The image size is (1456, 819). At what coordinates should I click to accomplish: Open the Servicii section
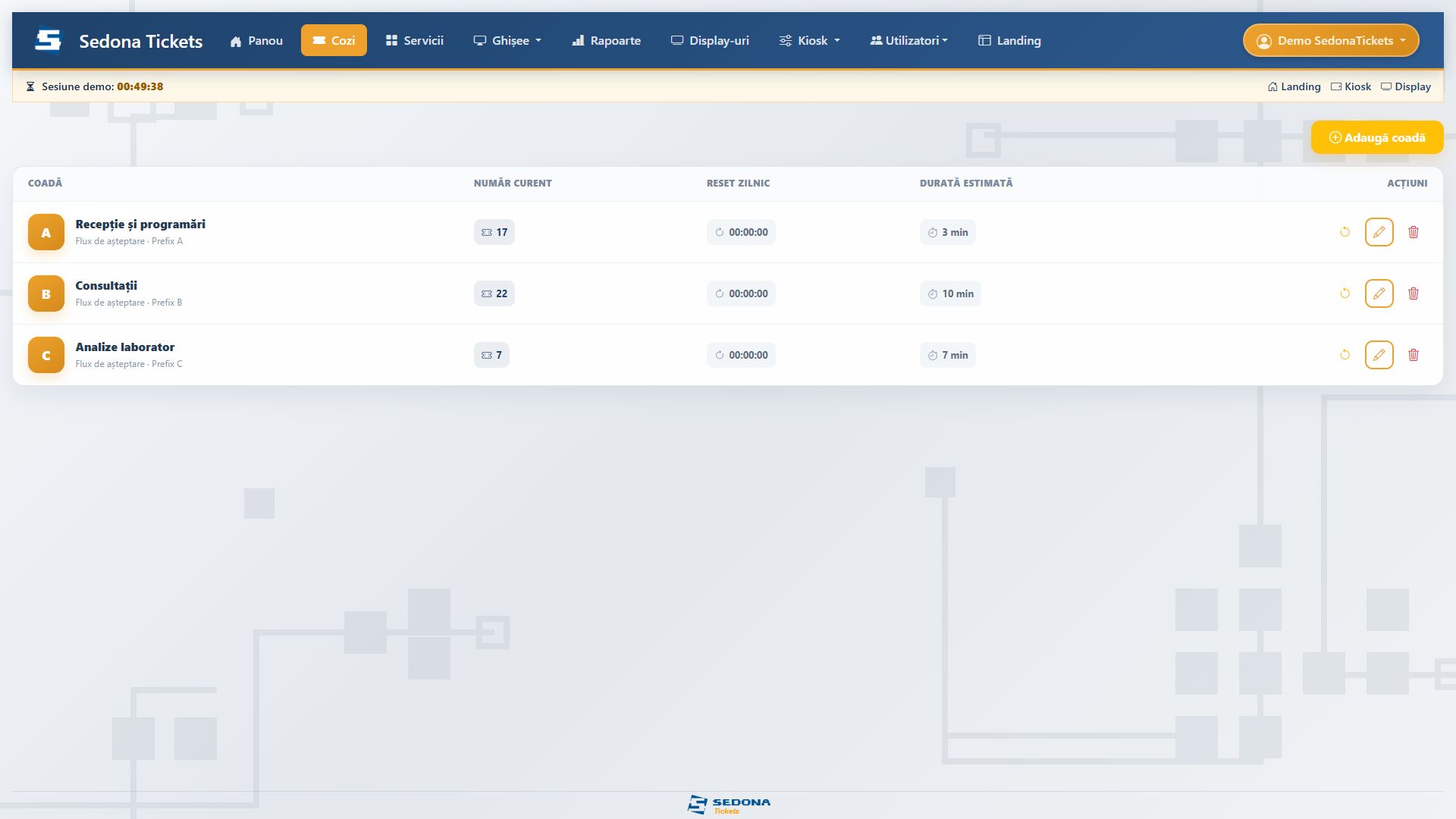tap(414, 41)
